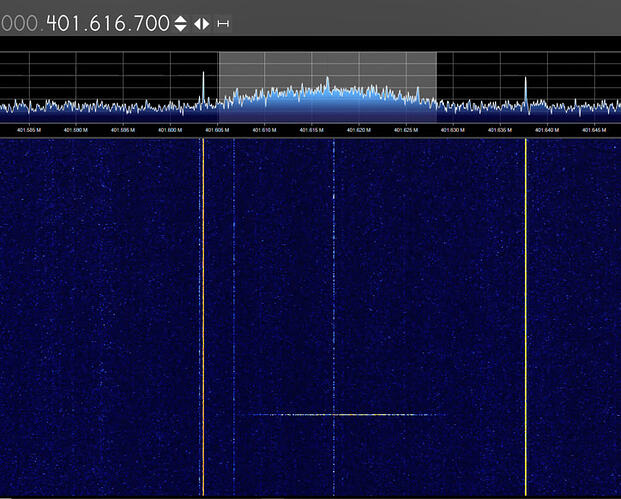Click the frequency up arrow
This screenshot has width=621, height=499.
coord(181,19)
